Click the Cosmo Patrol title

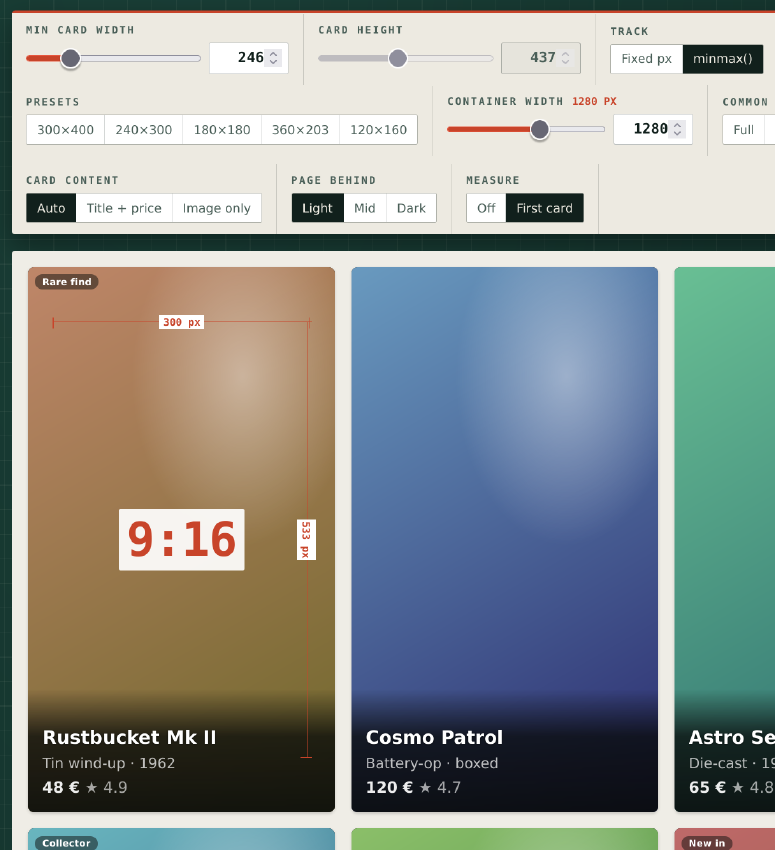tap(434, 737)
